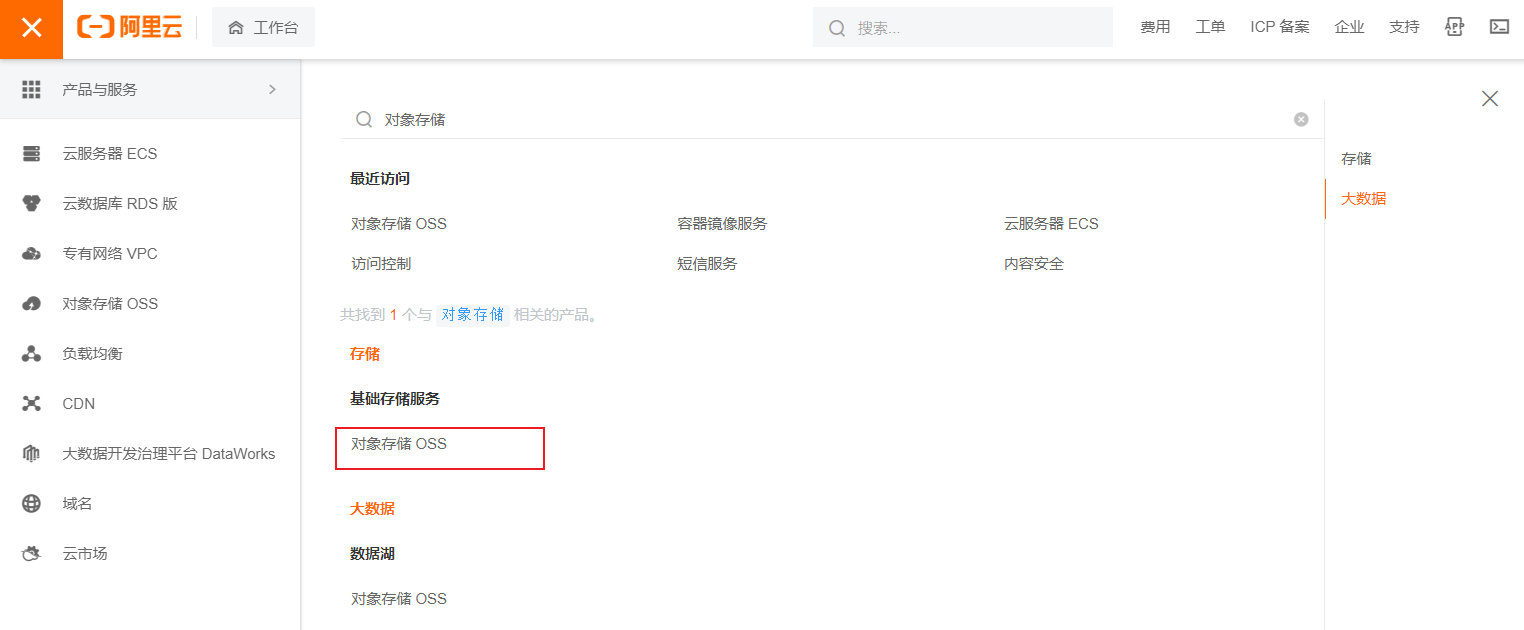Open Cloud Shell terminal icon in header
Image resolution: width=1524 pixels, height=630 pixels.
(x=1499, y=27)
